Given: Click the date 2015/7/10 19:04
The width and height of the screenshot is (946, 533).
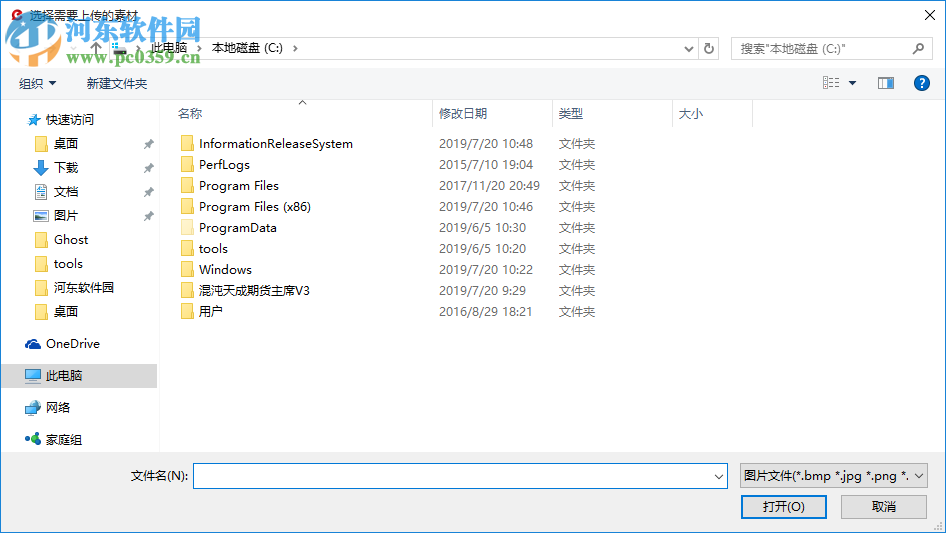Looking at the screenshot, I should pyautogui.click(x=486, y=164).
